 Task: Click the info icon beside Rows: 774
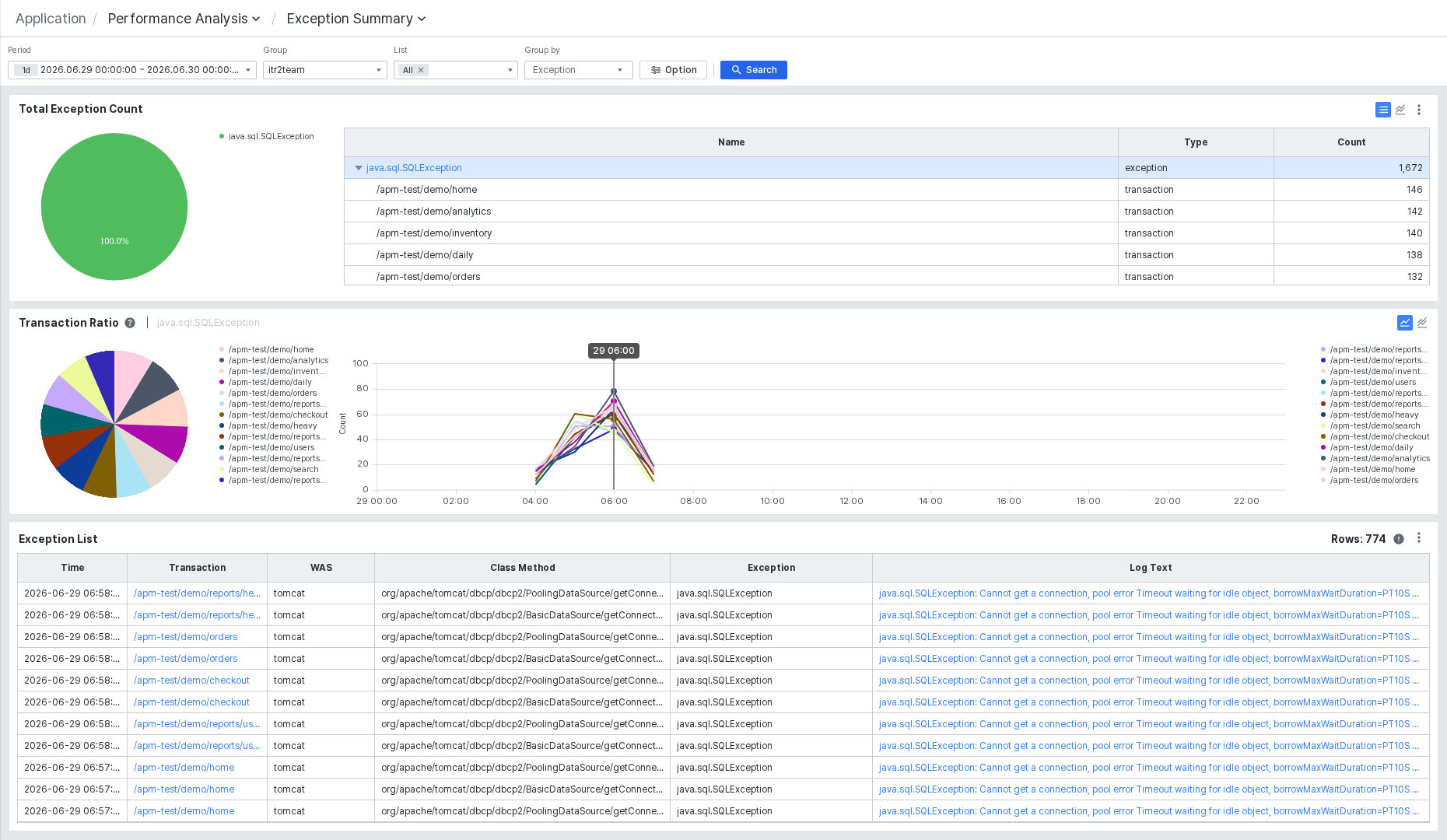(1399, 539)
